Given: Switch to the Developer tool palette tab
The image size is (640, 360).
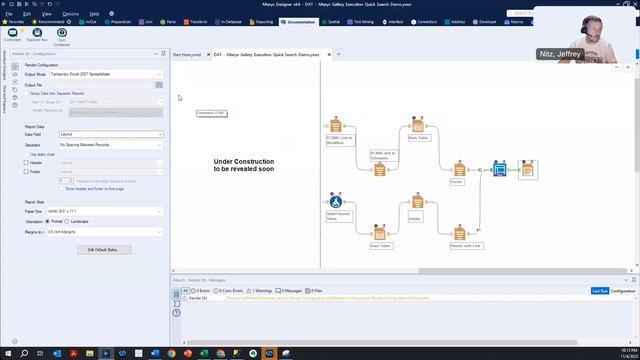Looking at the screenshot, I should pyautogui.click(x=484, y=22).
